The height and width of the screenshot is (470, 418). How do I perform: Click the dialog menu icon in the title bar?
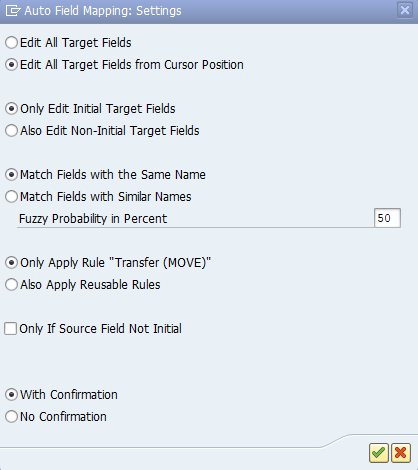pos(13,11)
